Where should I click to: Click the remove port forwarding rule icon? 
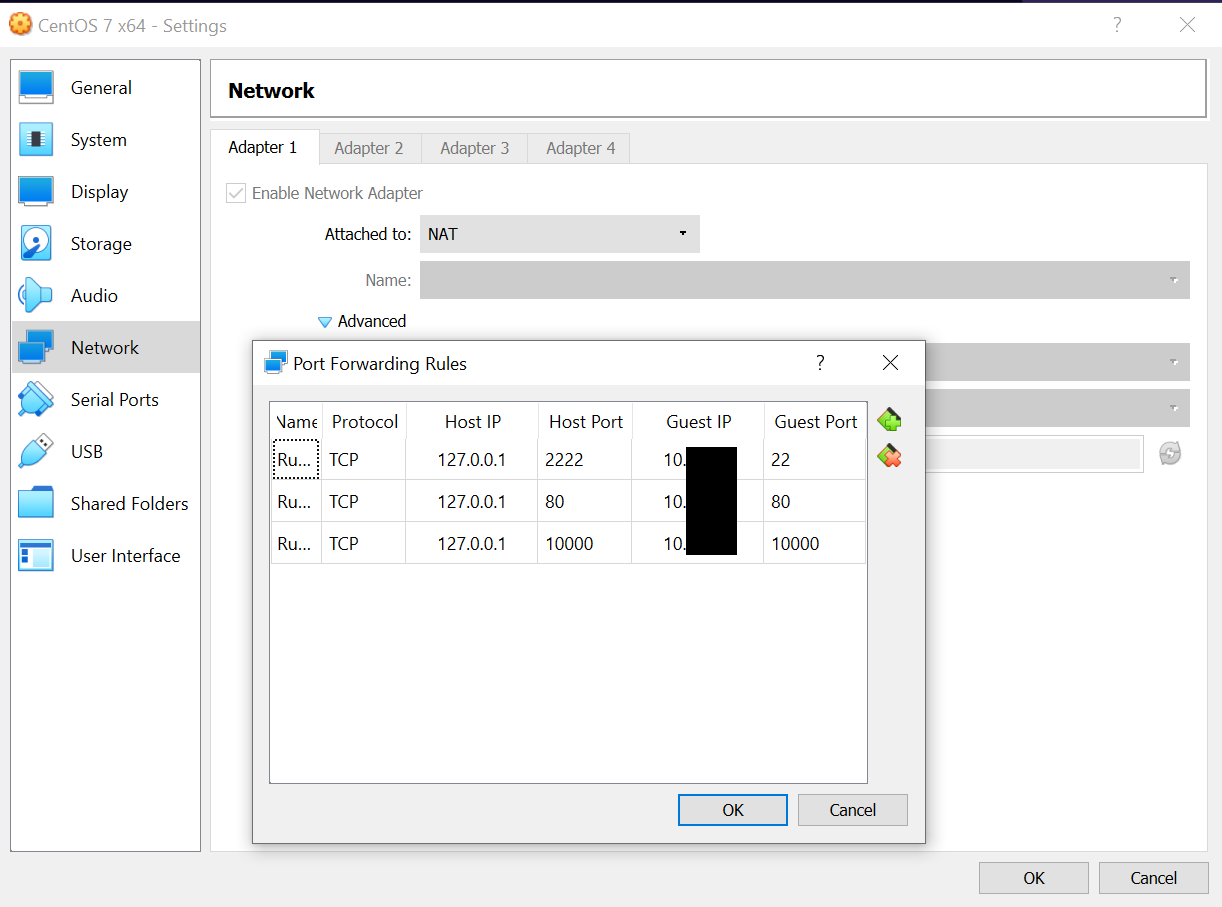(889, 457)
